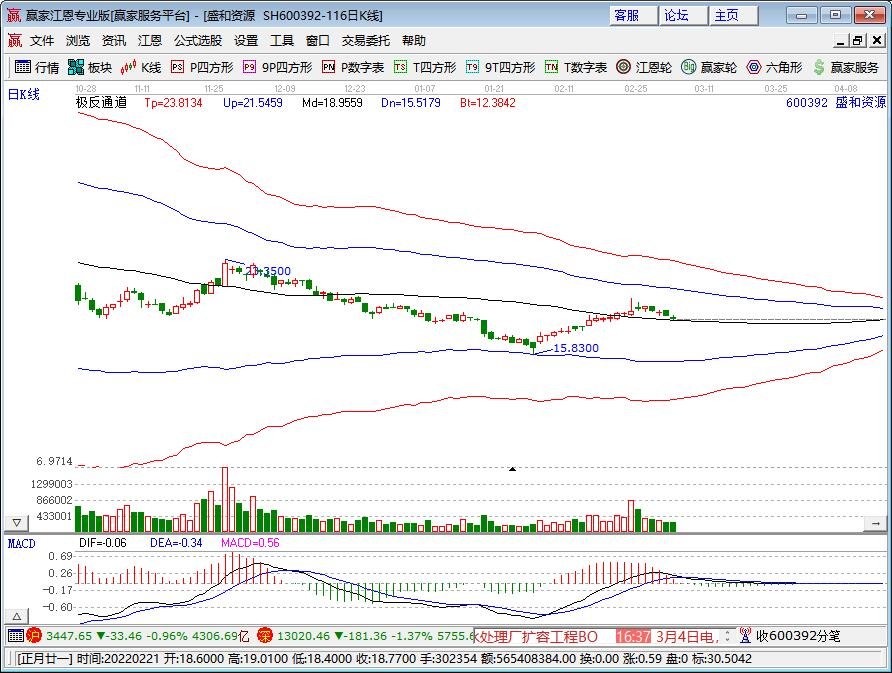Click the 3447.65 Shanghai index value
The height and width of the screenshot is (673, 892).
(69, 635)
